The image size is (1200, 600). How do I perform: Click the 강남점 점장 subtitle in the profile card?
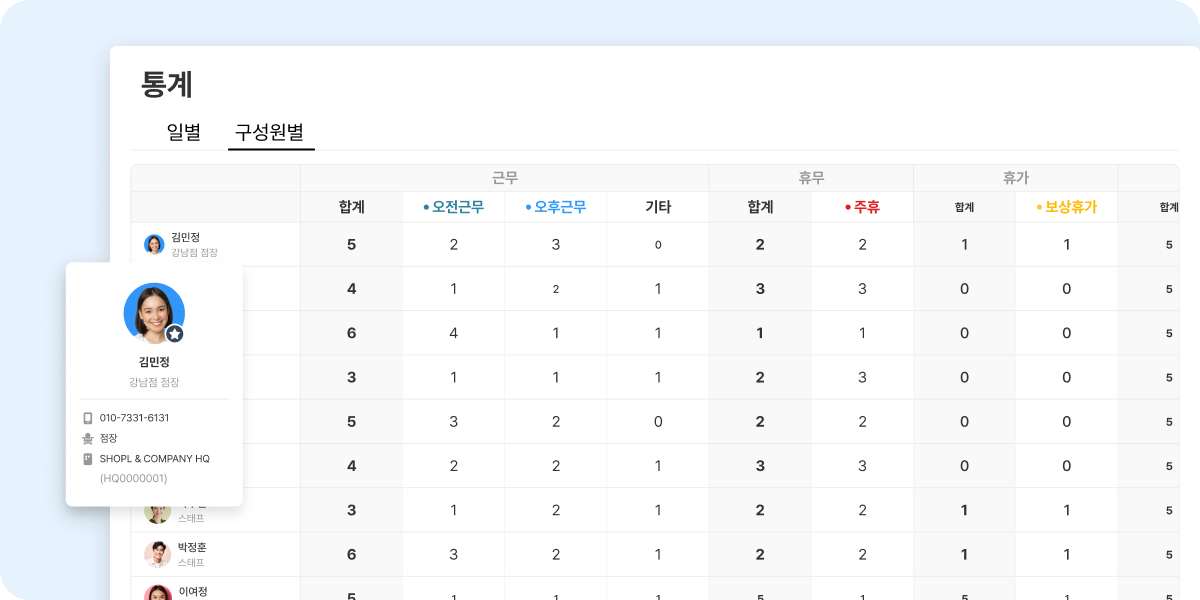click(x=154, y=382)
